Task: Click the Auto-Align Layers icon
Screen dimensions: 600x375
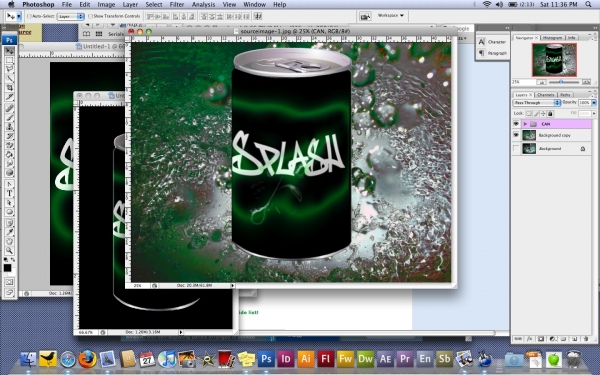Action: coord(258,16)
